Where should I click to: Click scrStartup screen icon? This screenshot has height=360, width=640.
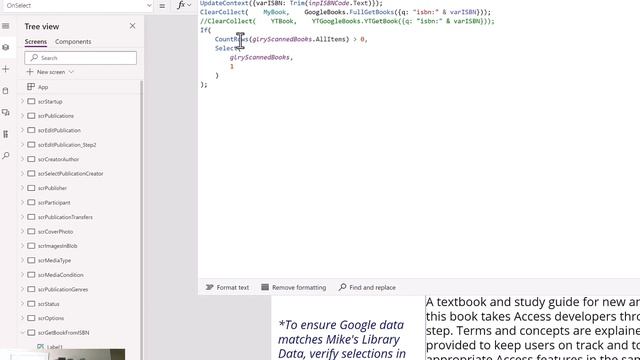pos(31,101)
